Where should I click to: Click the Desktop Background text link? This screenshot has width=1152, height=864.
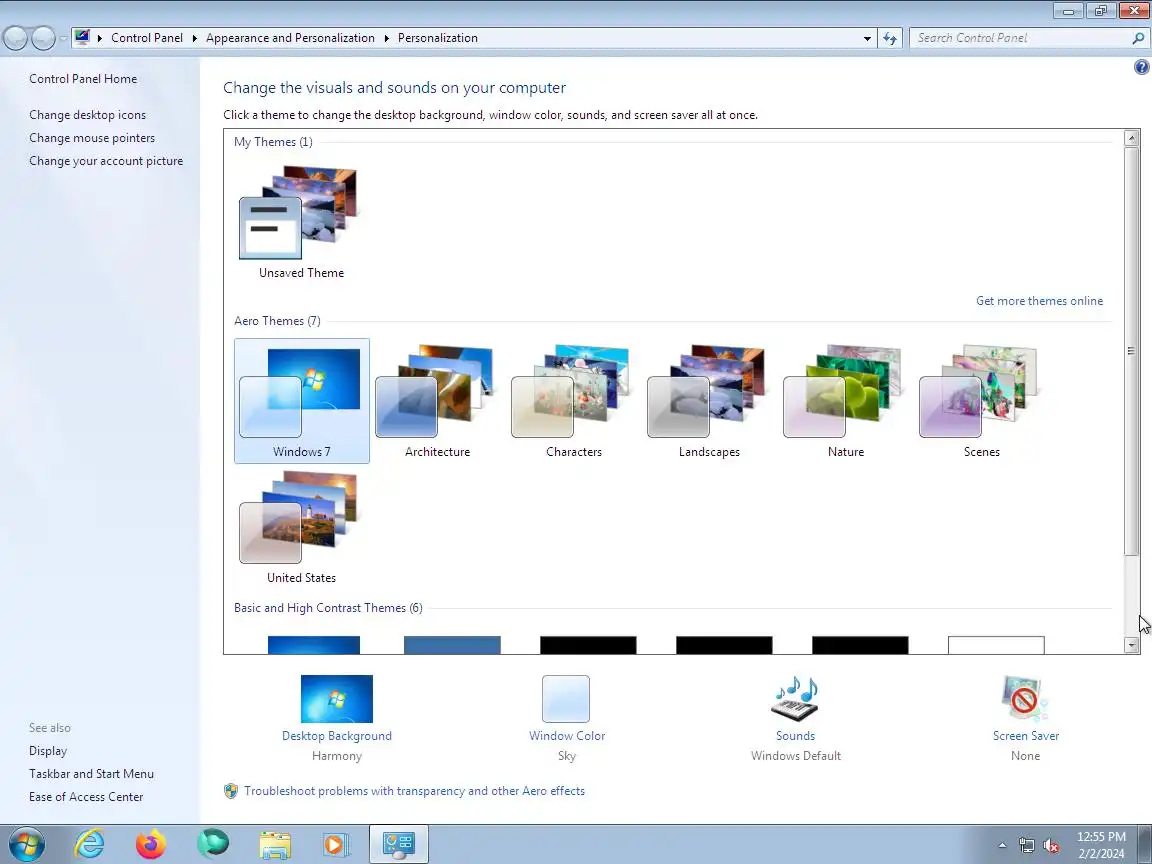coord(336,736)
